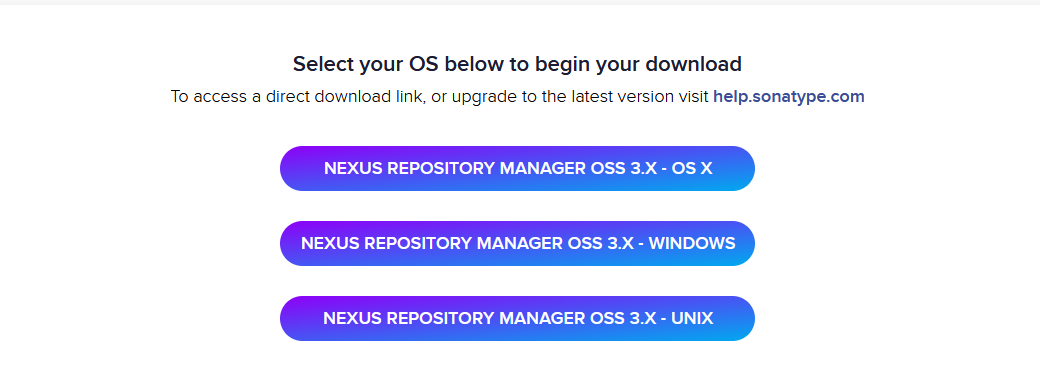Visit help.sonatype.com for direct download link

(789, 96)
